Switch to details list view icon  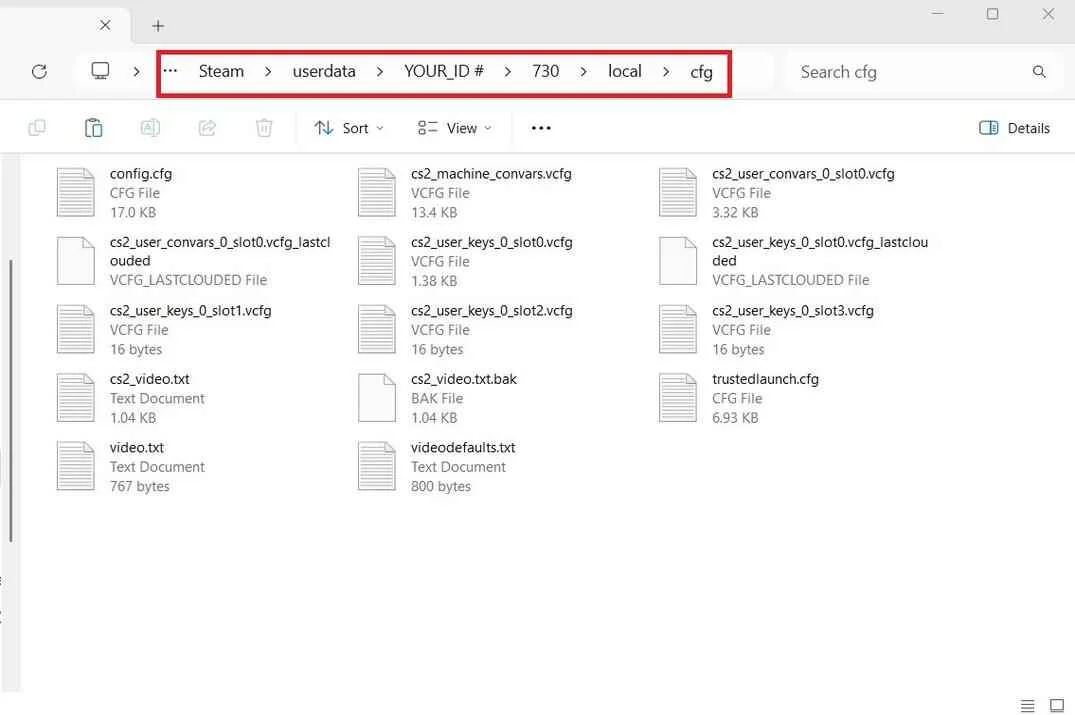tap(1027, 705)
